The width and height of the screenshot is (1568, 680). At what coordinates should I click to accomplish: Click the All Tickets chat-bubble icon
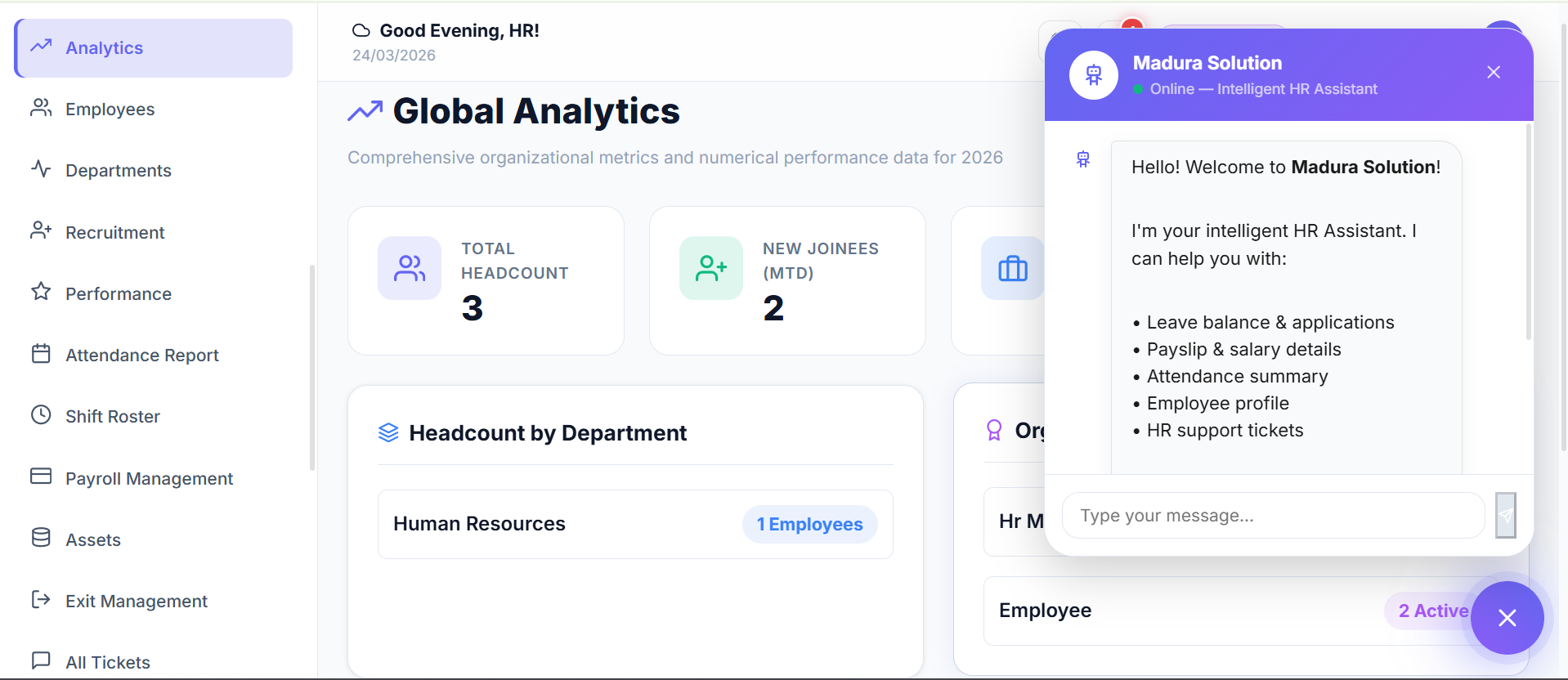[41, 660]
